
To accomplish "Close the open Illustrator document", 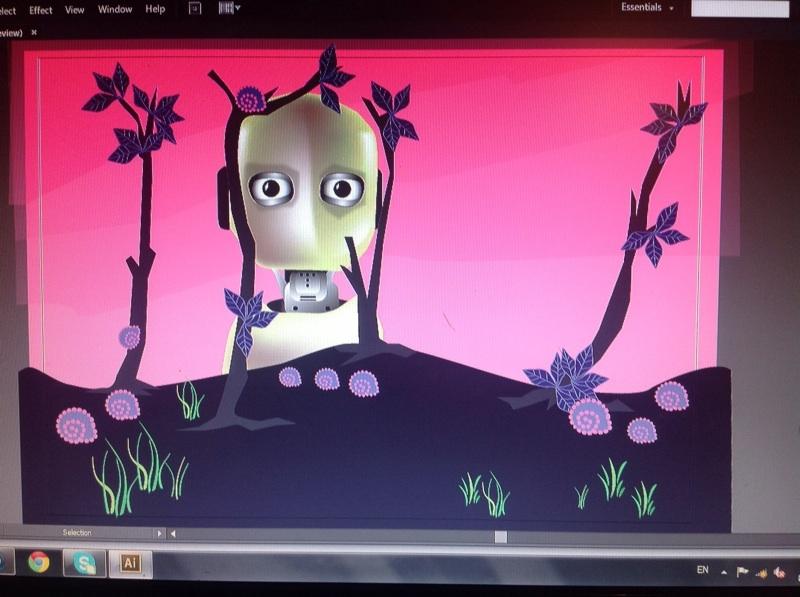I will click(33, 32).
